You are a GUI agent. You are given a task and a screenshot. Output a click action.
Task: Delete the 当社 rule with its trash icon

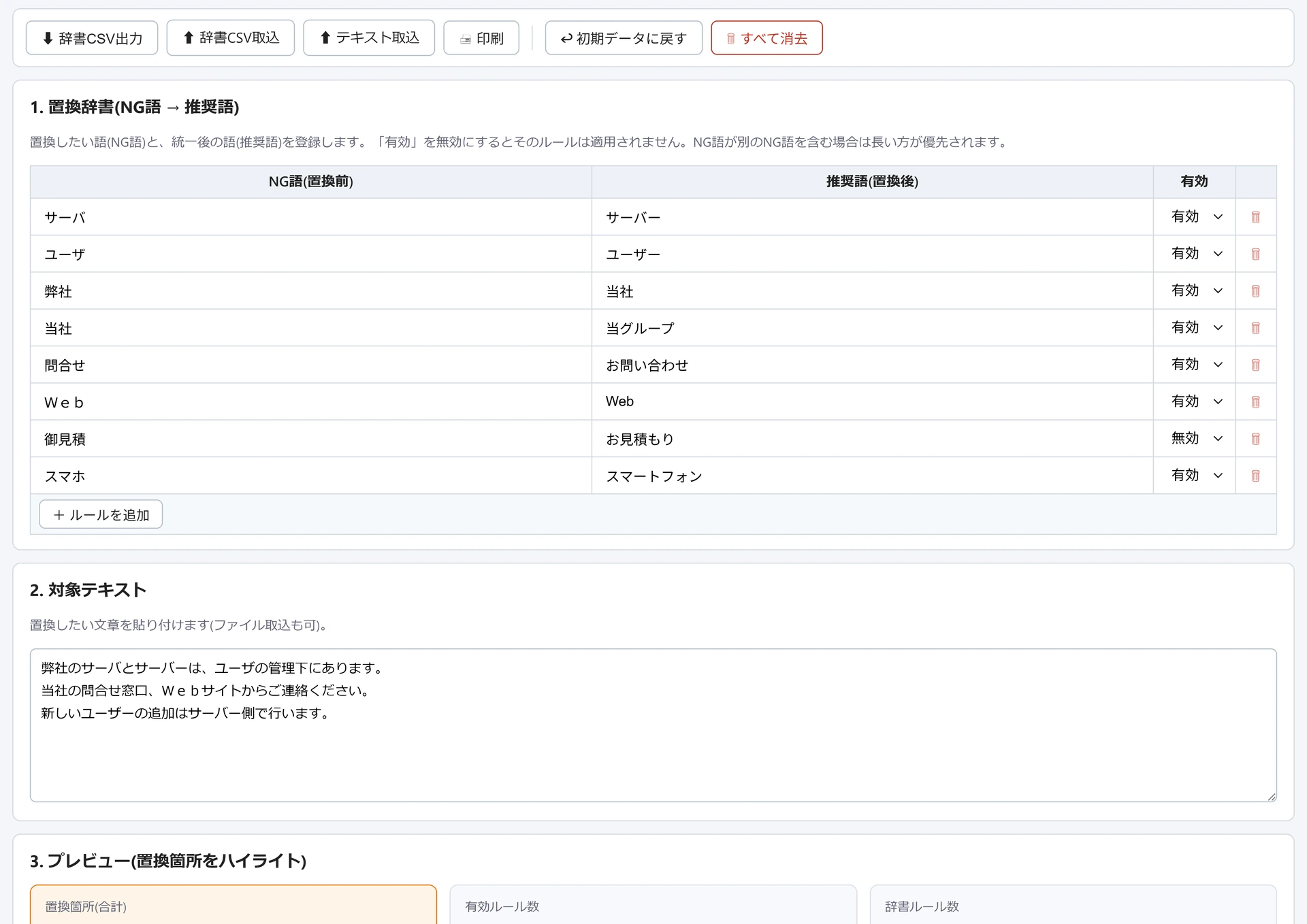(x=1255, y=328)
